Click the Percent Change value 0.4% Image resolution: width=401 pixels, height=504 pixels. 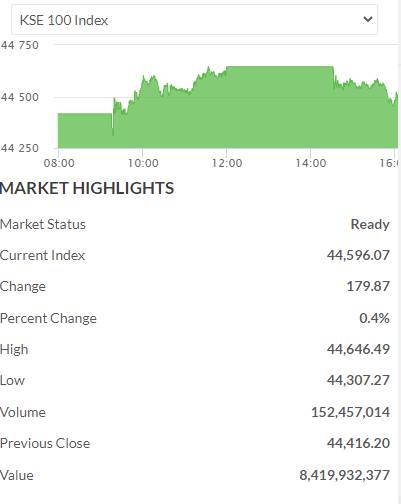(x=374, y=318)
